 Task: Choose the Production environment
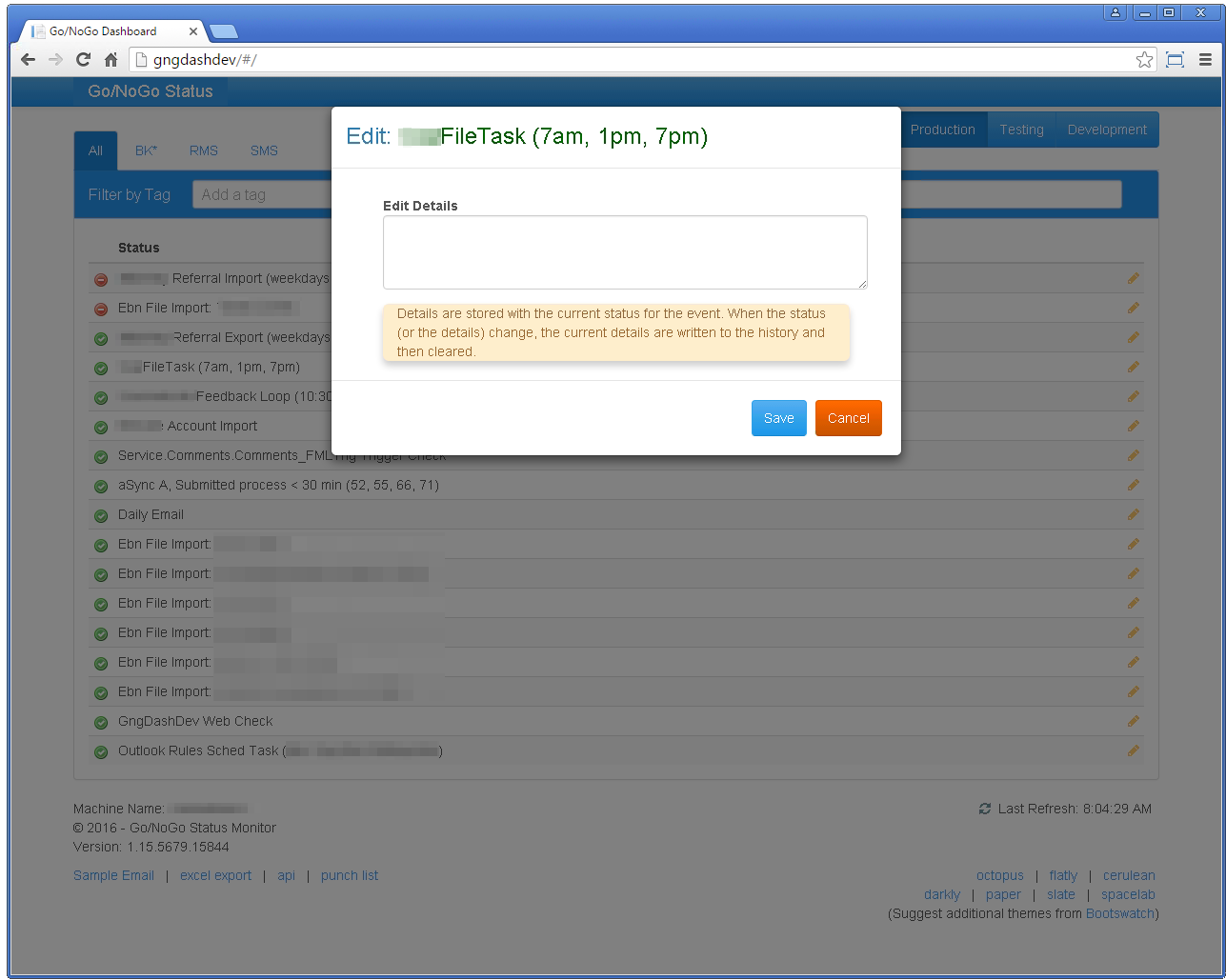coord(942,130)
